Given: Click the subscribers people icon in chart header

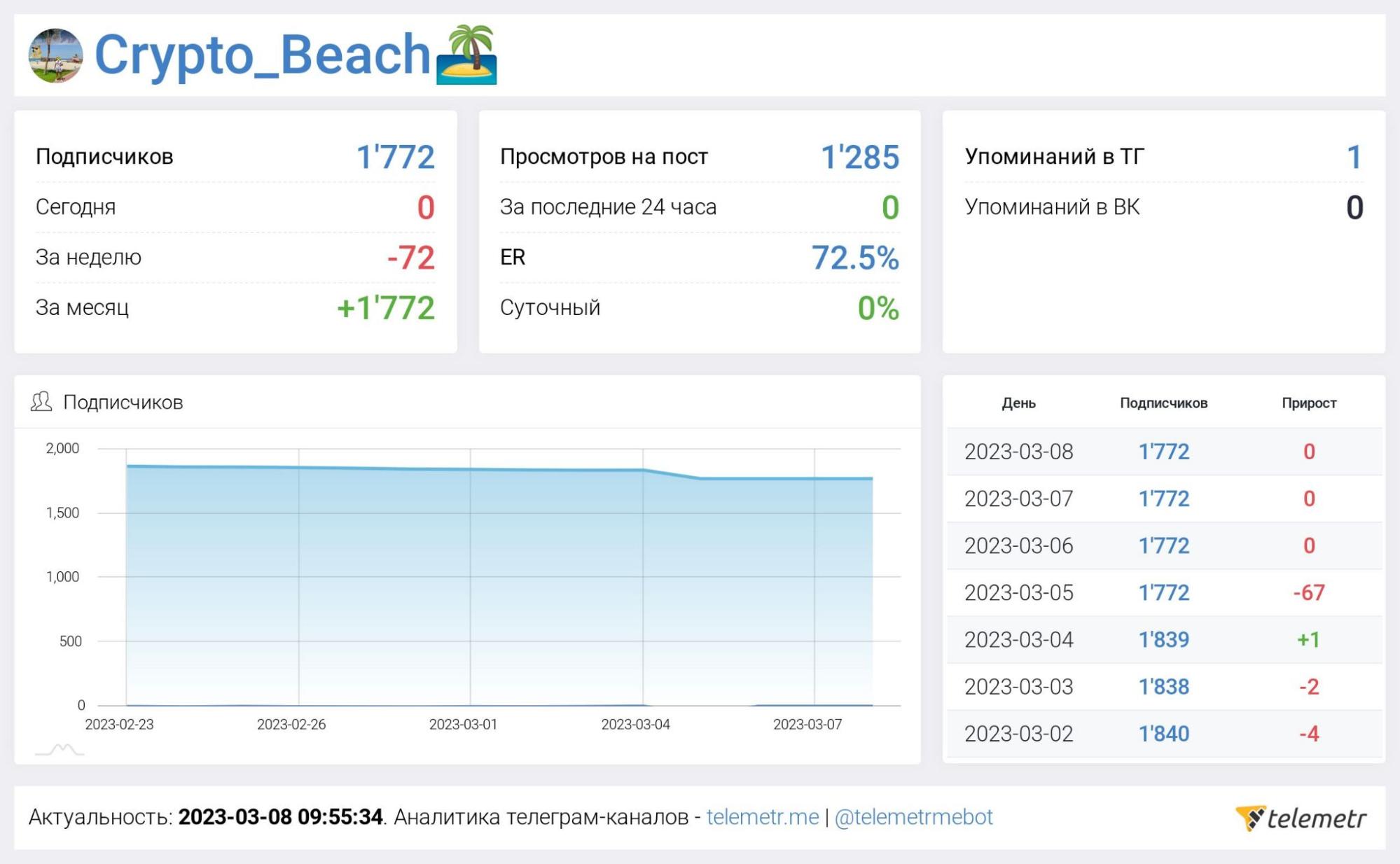Looking at the screenshot, I should tap(41, 402).
